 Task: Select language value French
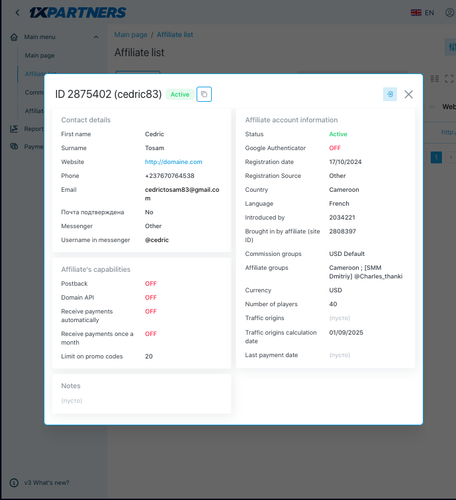tap(339, 204)
